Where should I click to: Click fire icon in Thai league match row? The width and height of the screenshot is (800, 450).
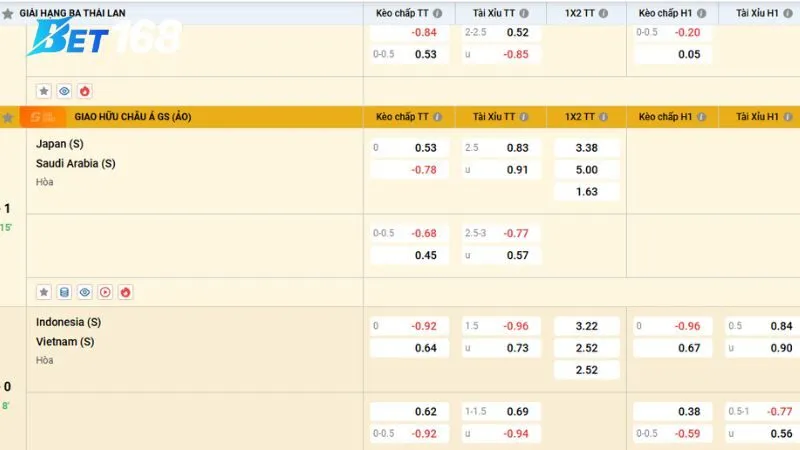tap(84, 90)
